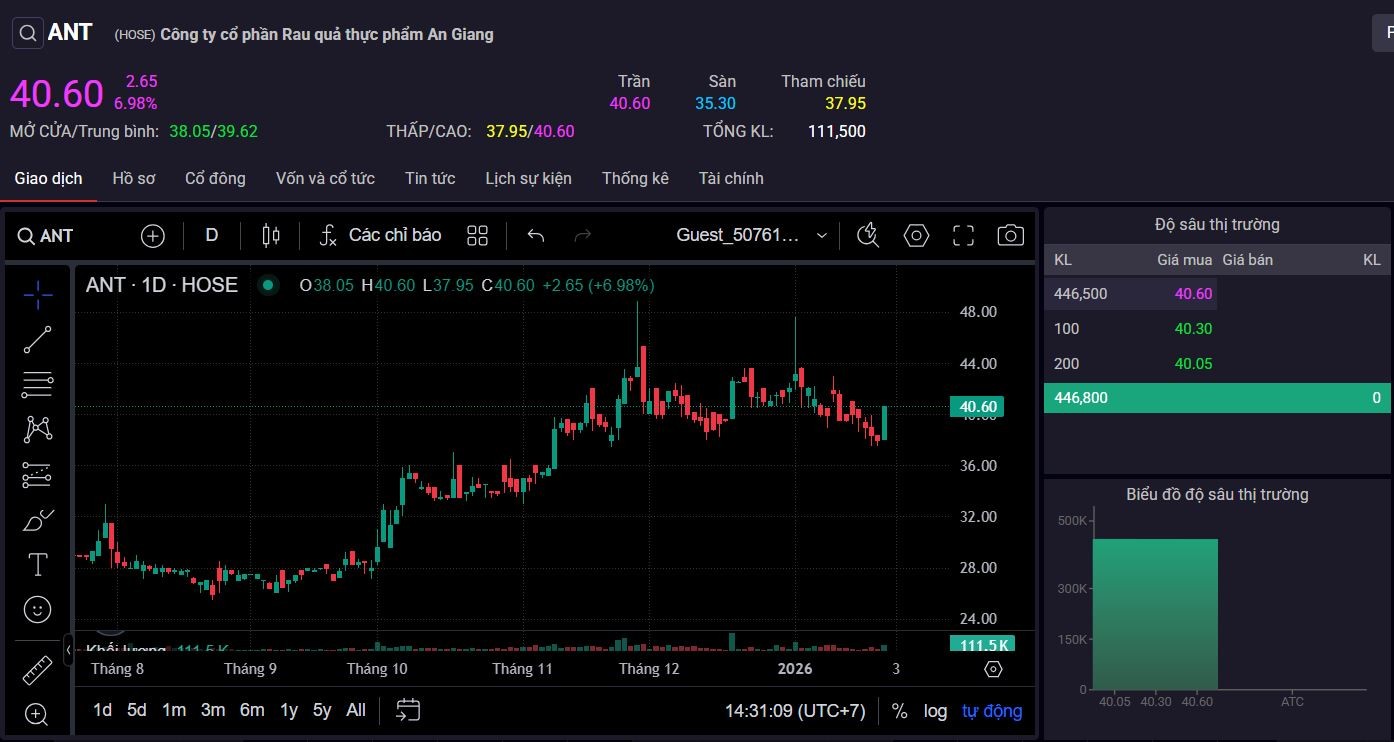This screenshot has width=1394, height=742.
Task: Toggle log scale on the chart
Action: tap(935, 711)
